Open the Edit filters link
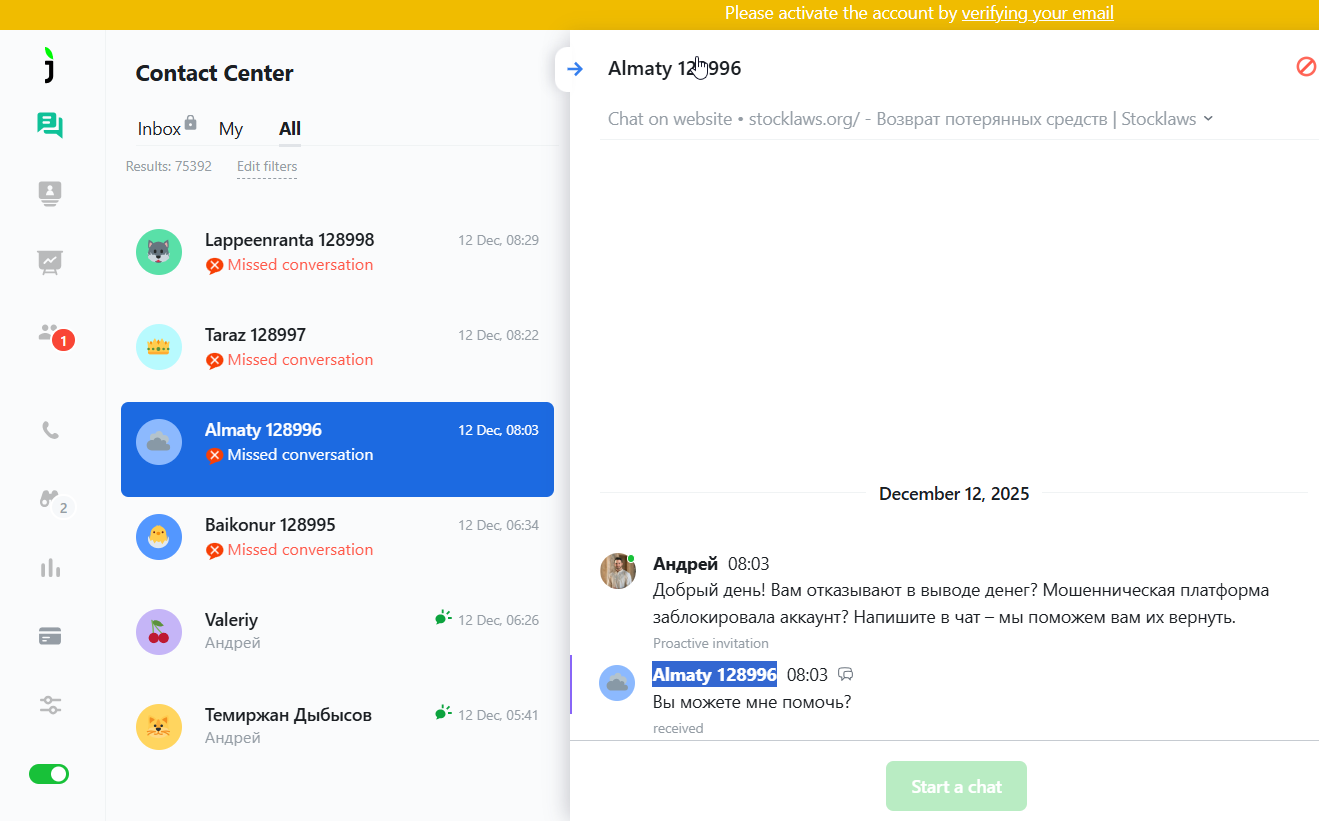1319x821 pixels. (267, 167)
